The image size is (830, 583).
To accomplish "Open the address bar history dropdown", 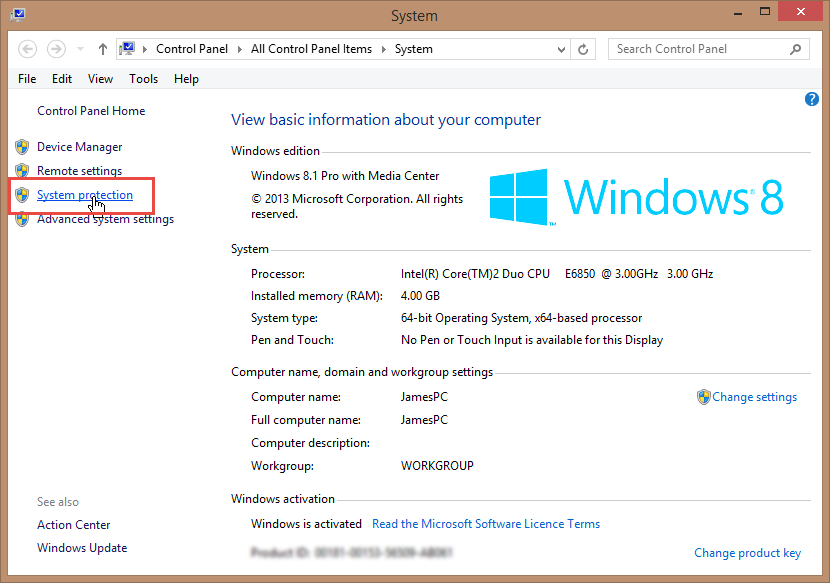I will [x=561, y=49].
